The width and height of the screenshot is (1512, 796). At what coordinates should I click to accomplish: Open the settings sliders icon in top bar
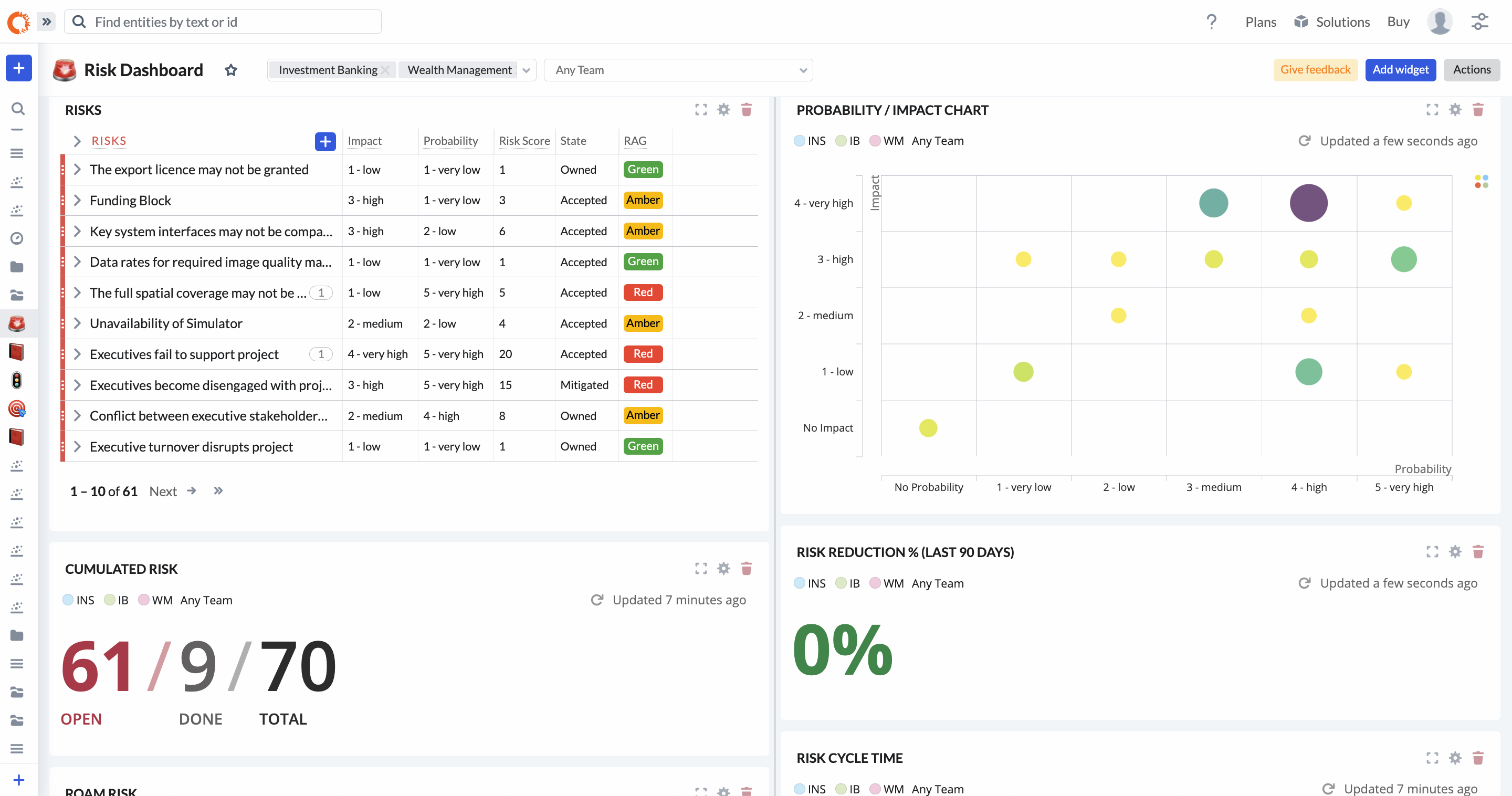click(x=1480, y=22)
